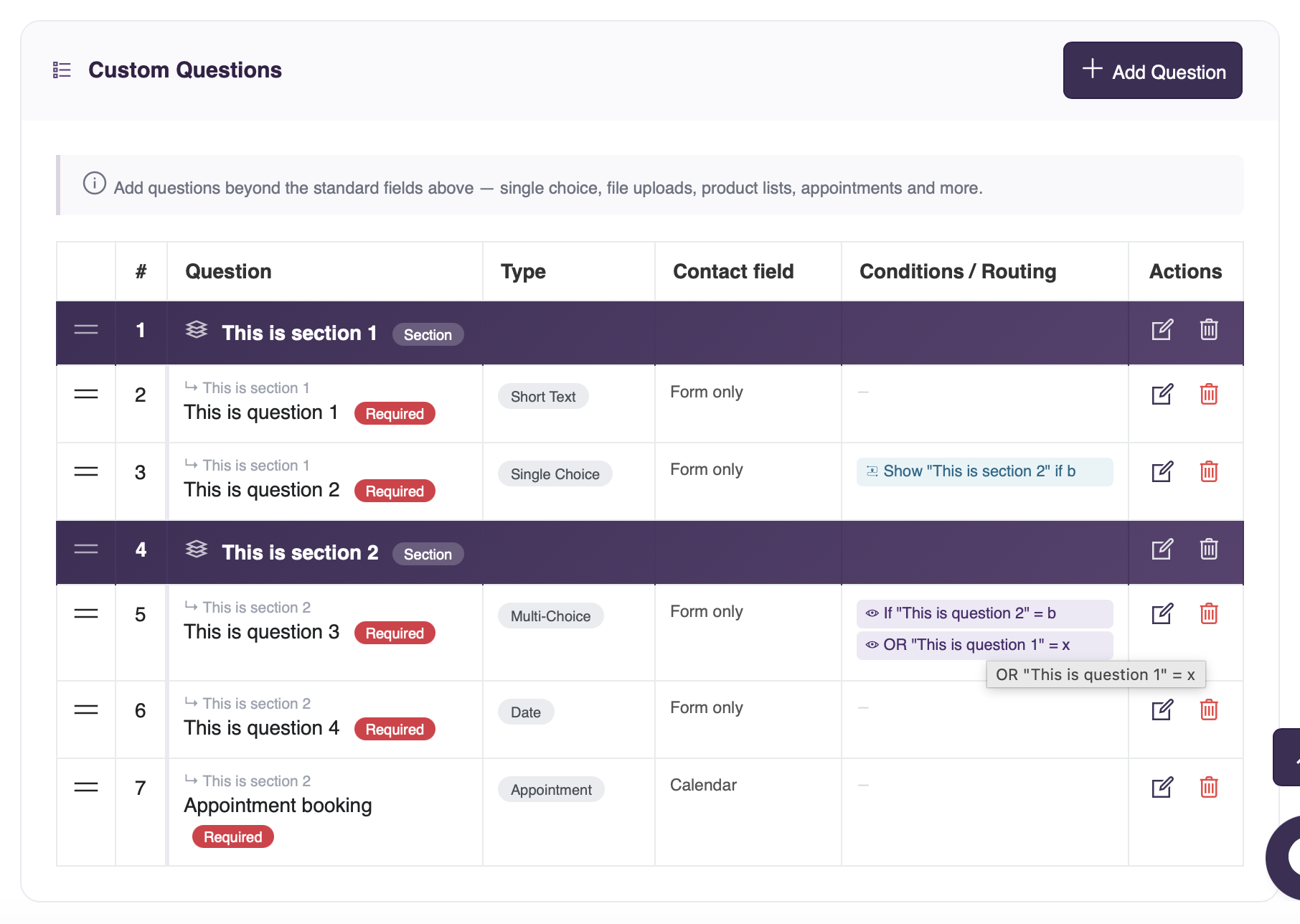Click the Add Question button

point(1152,70)
